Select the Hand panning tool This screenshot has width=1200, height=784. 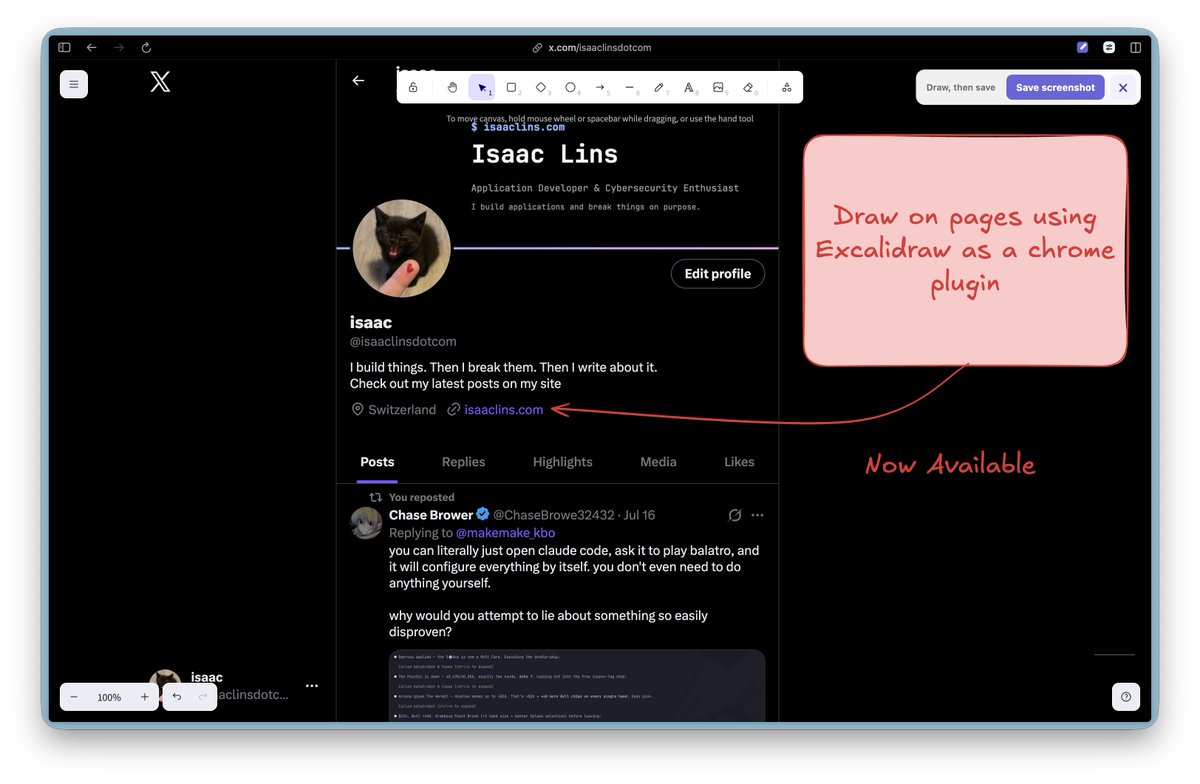[452, 88]
